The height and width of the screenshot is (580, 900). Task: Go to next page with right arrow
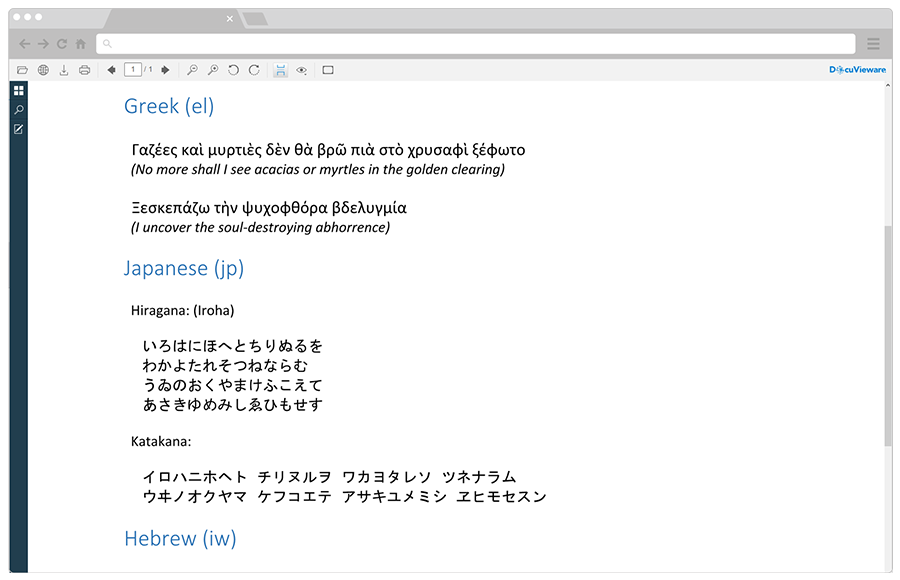[x=165, y=70]
